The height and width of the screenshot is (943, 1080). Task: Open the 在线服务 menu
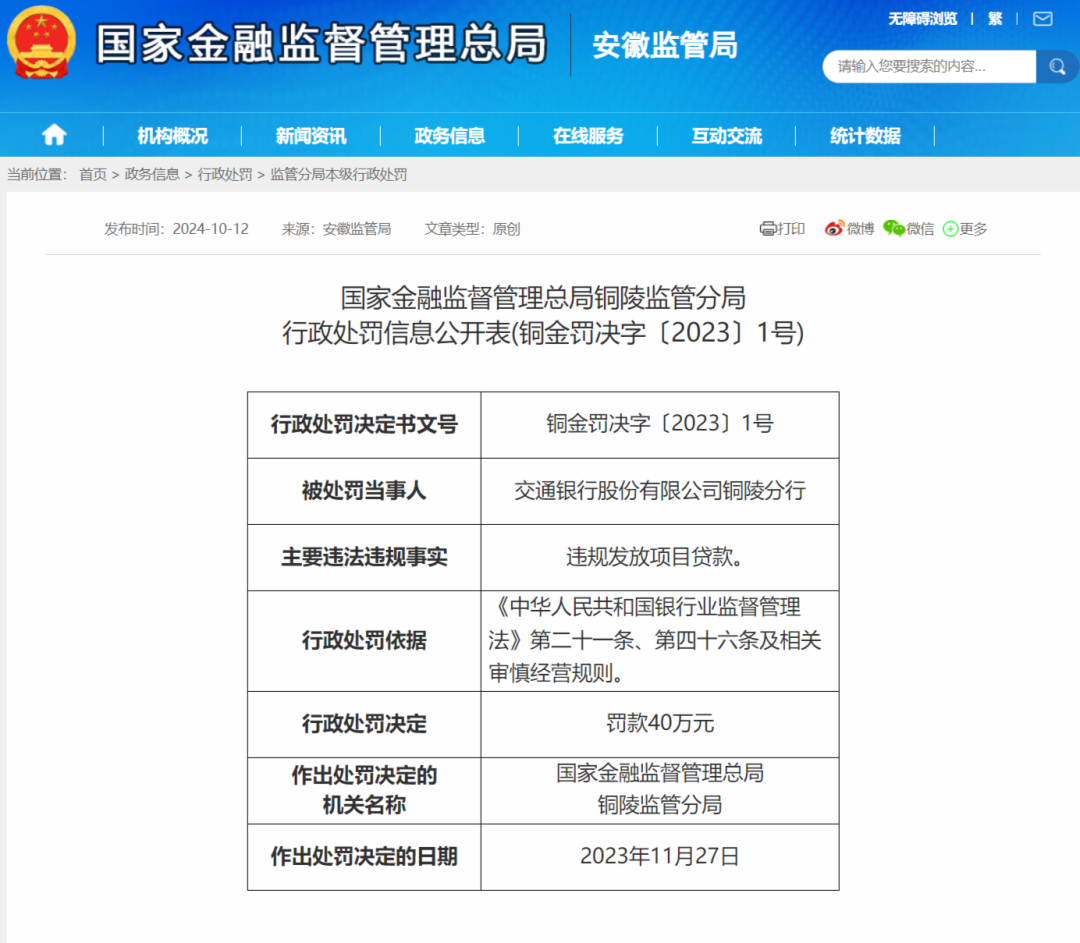coord(588,136)
